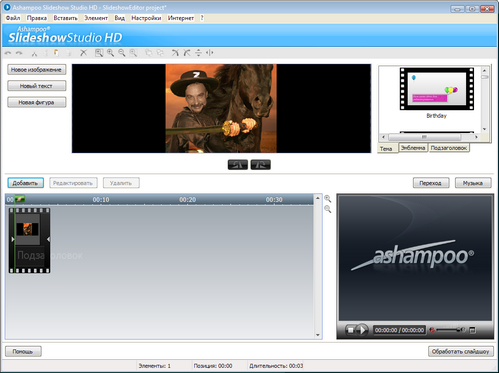This screenshot has height=373, width=499.
Task: Click the Flip horizontally toolbar icon
Action: coord(210,53)
